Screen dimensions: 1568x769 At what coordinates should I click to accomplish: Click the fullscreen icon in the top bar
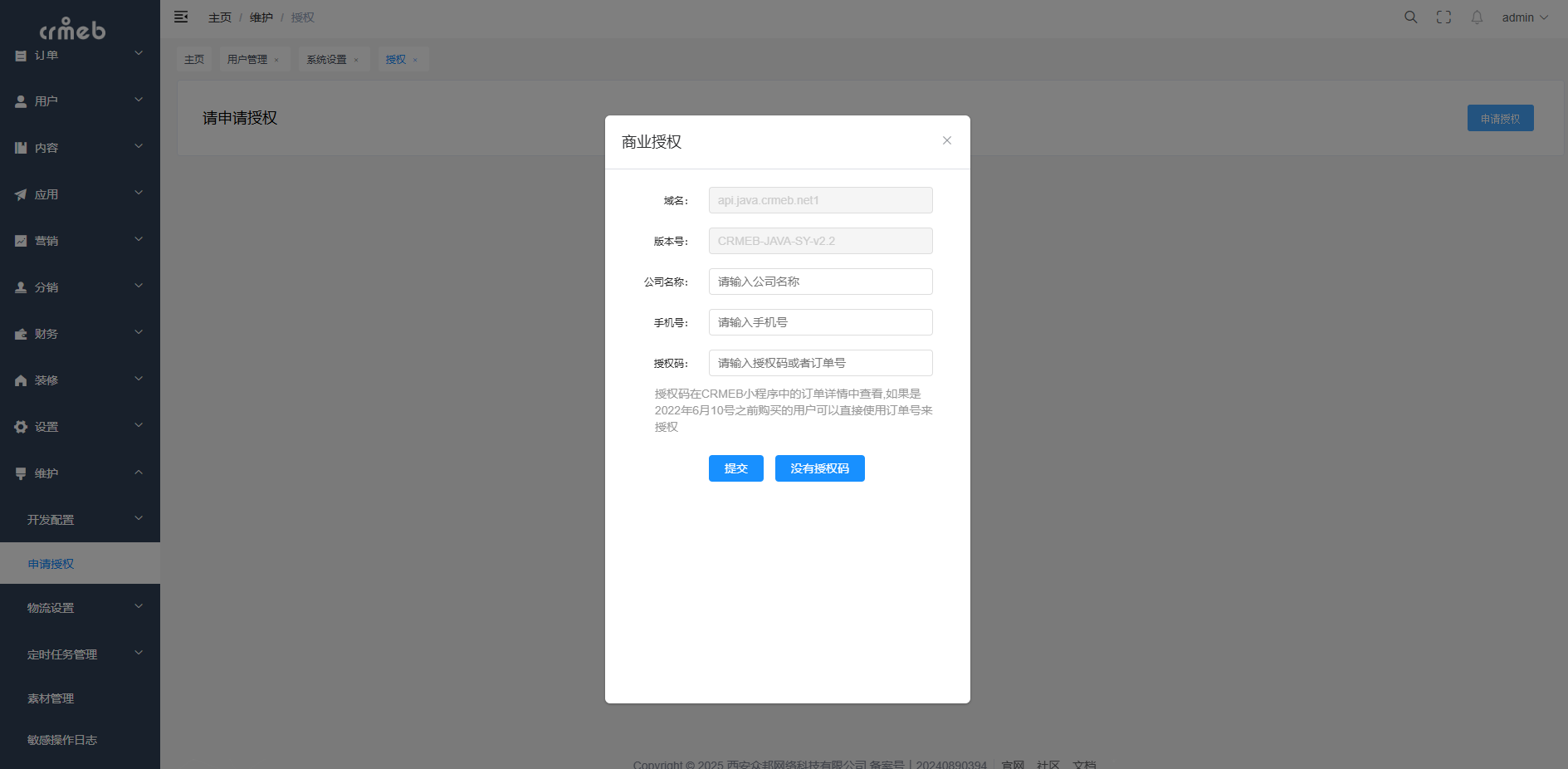tap(1443, 17)
